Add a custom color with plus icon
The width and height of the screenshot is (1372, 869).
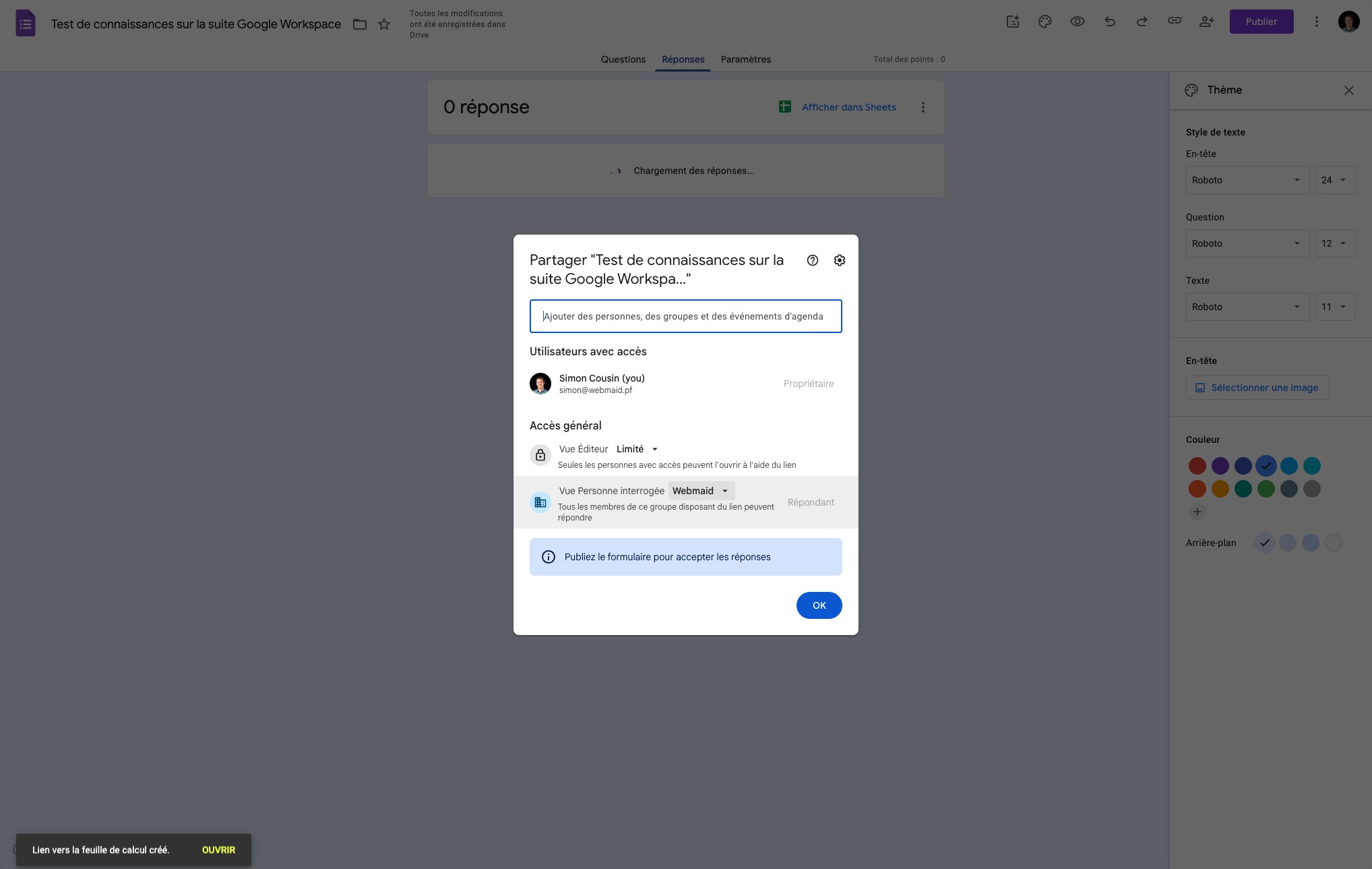[1197, 512]
